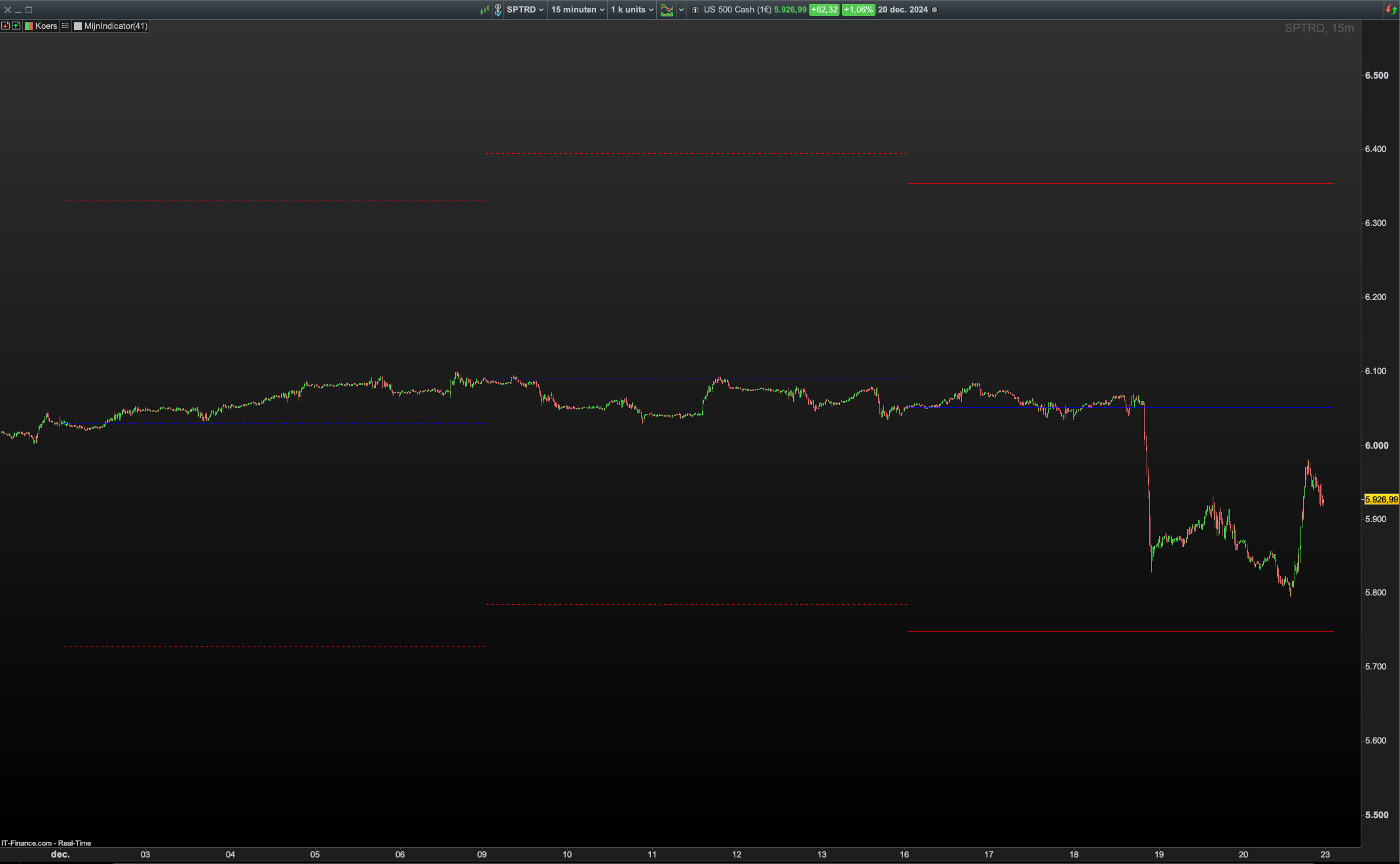Click the one-click trading mode icon

click(x=498, y=10)
